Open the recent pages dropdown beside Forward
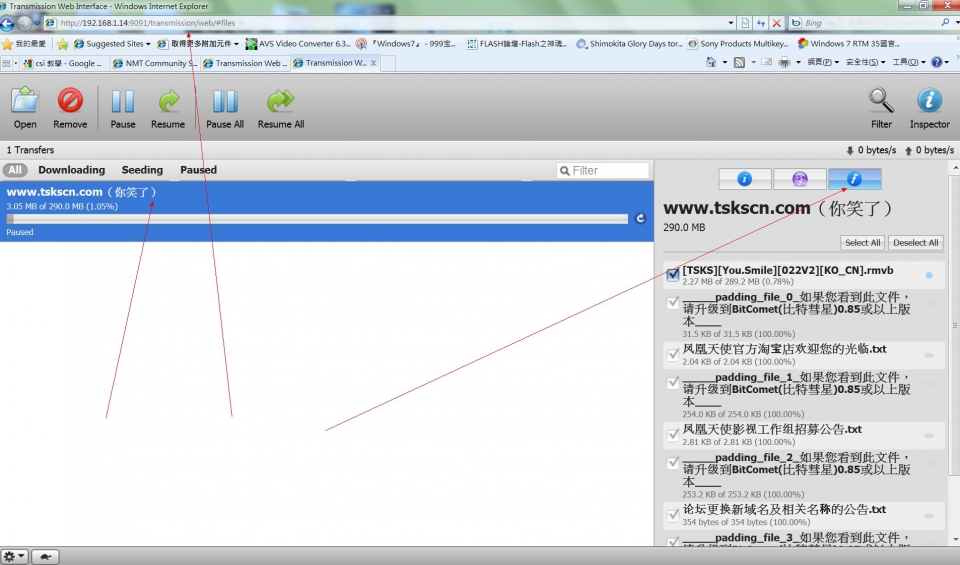 (x=37, y=23)
